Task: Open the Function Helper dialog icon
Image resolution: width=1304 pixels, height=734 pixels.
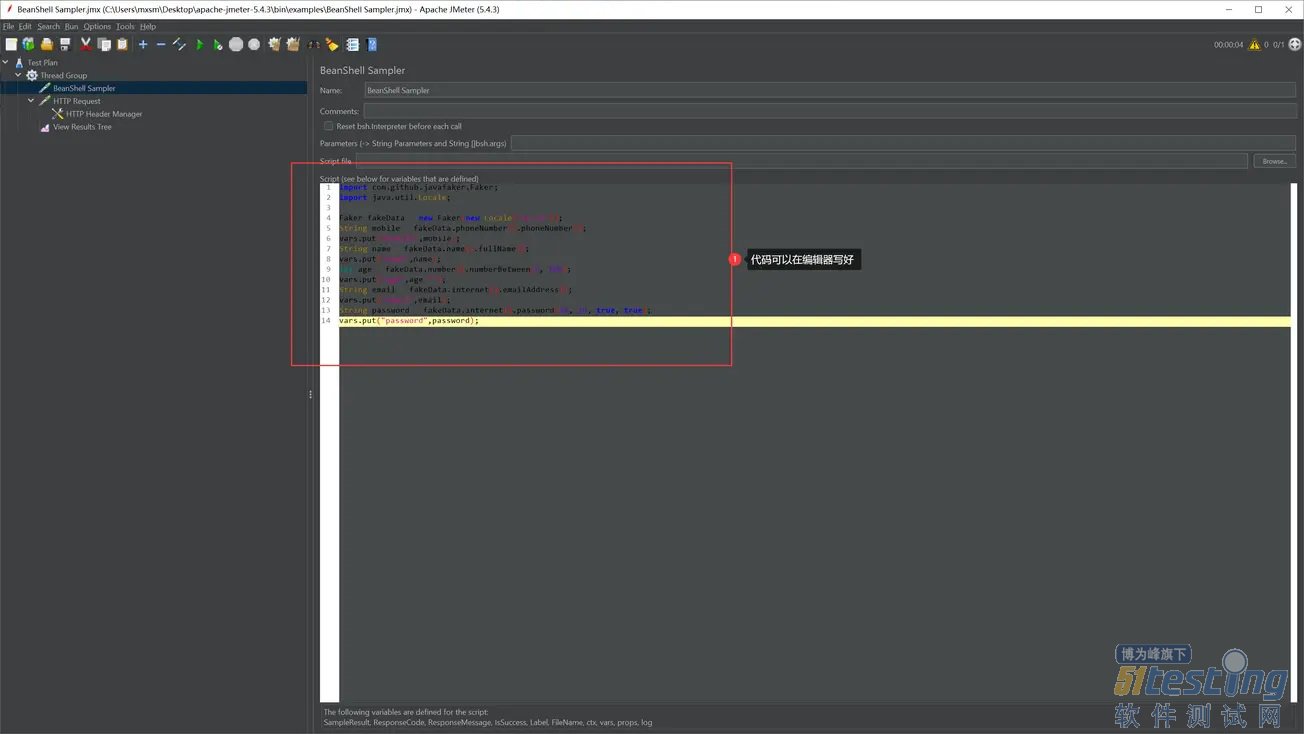Action: (x=353, y=44)
